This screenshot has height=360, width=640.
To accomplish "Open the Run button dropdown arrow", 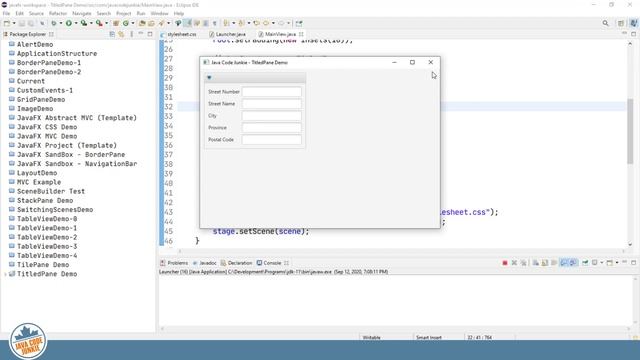I will click(x=76, y=23).
